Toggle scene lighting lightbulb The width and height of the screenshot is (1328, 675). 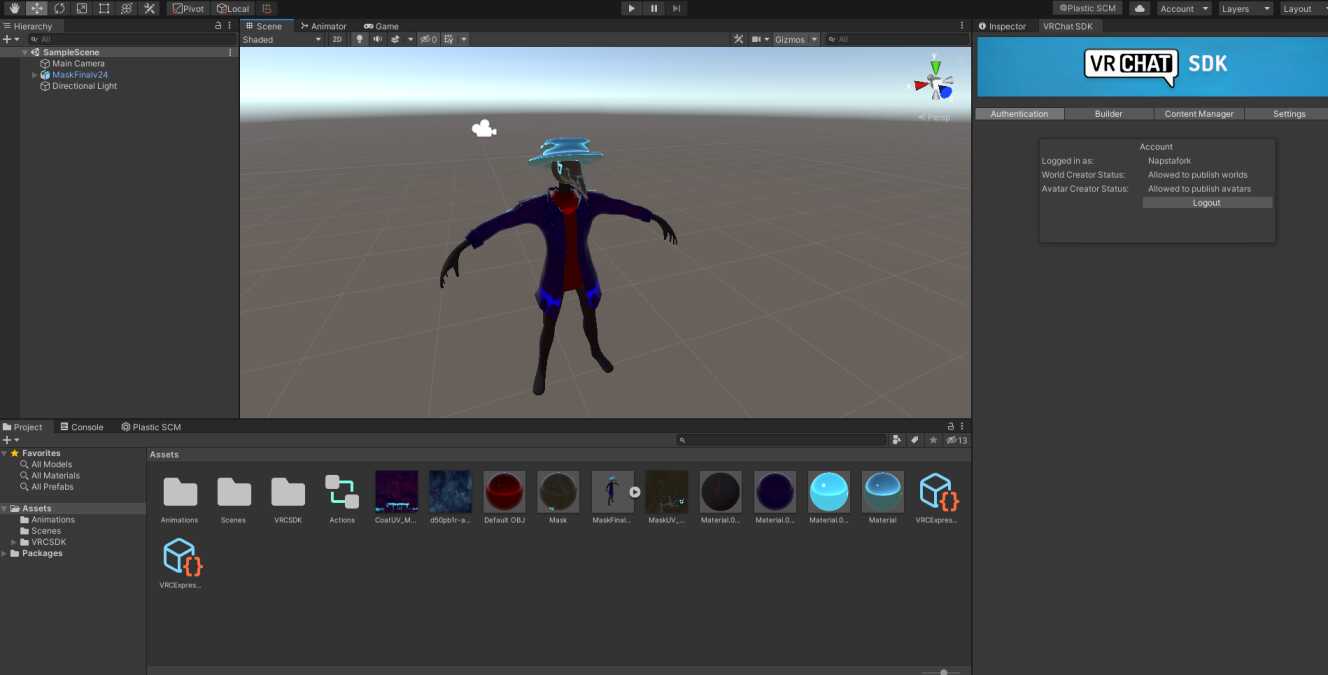tap(360, 39)
